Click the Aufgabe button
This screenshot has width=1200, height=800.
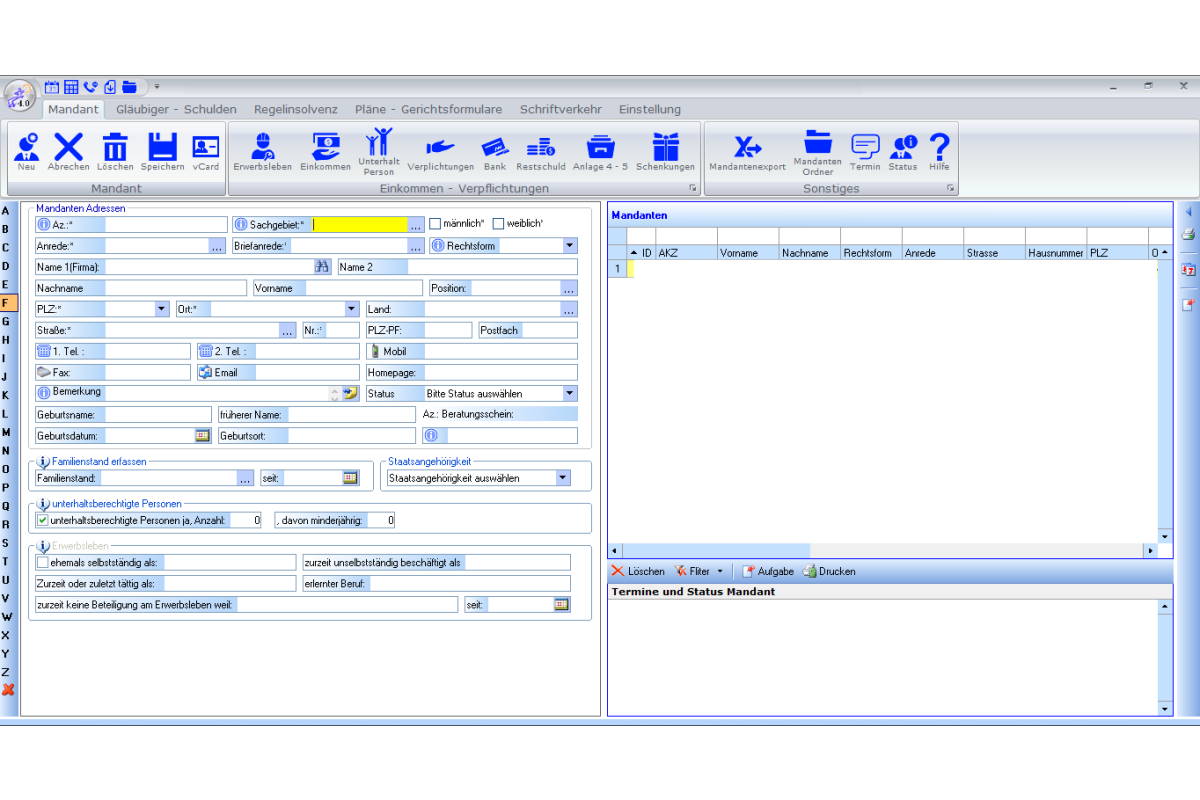pyautogui.click(x=767, y=572)
